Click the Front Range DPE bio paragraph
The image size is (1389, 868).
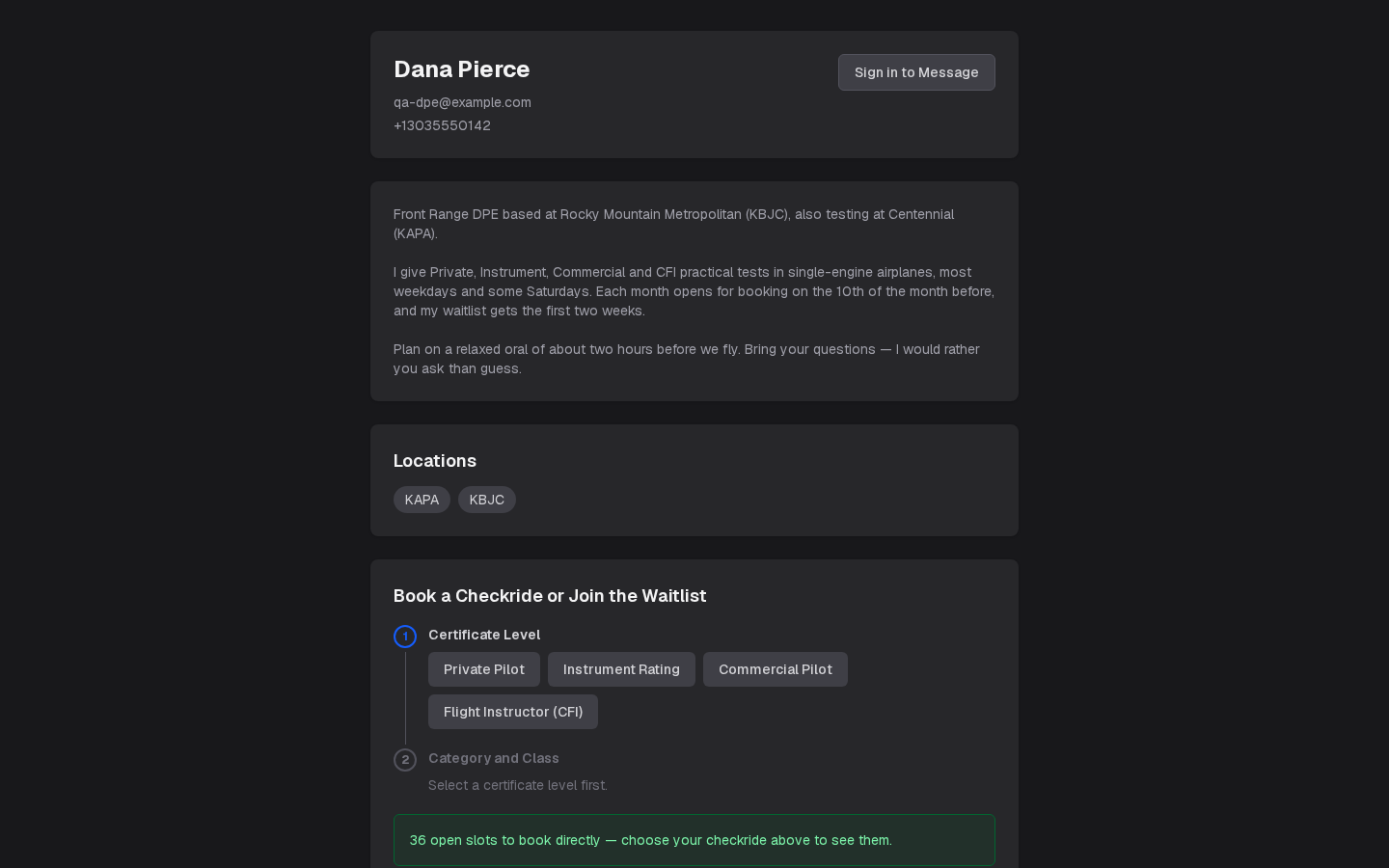pyautogui.click(x=674, y=224)
